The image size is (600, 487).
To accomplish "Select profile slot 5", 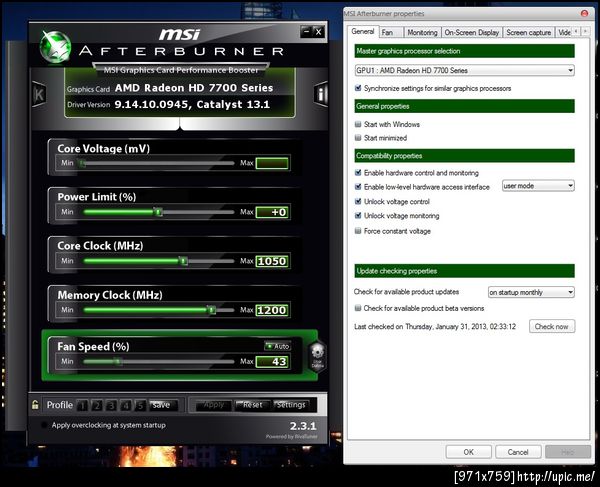I will [140, 405].
